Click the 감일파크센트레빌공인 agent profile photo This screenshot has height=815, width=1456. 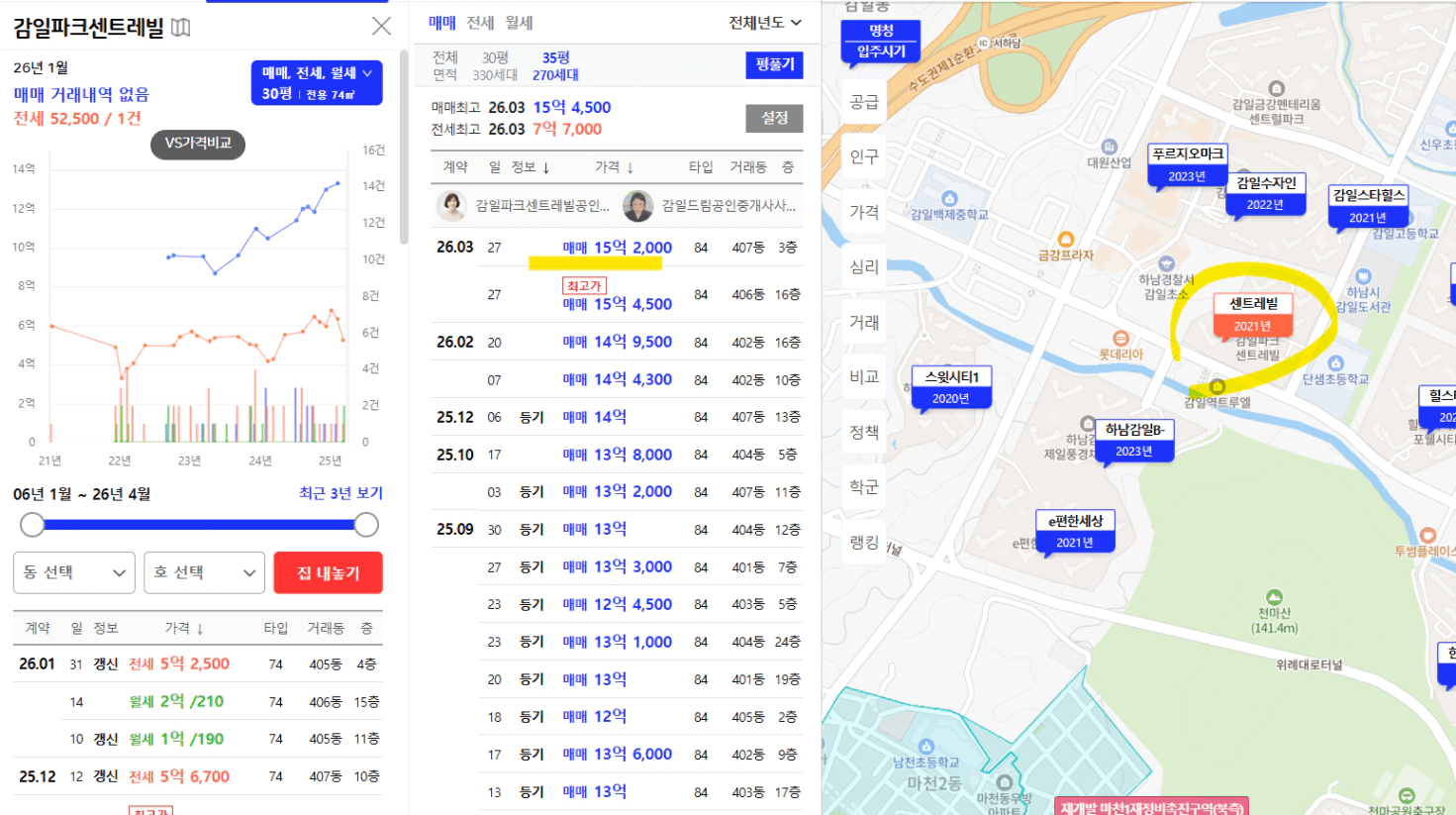pyautogui.click(x=452, y=206)
